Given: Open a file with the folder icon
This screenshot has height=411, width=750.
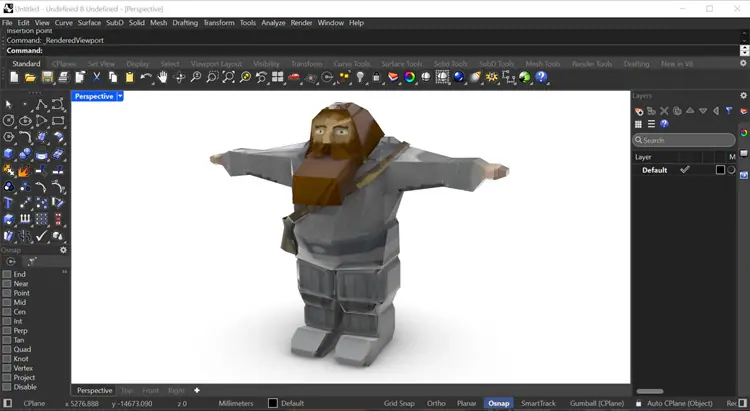Looking at the screenshot, I should pos(30,77).
